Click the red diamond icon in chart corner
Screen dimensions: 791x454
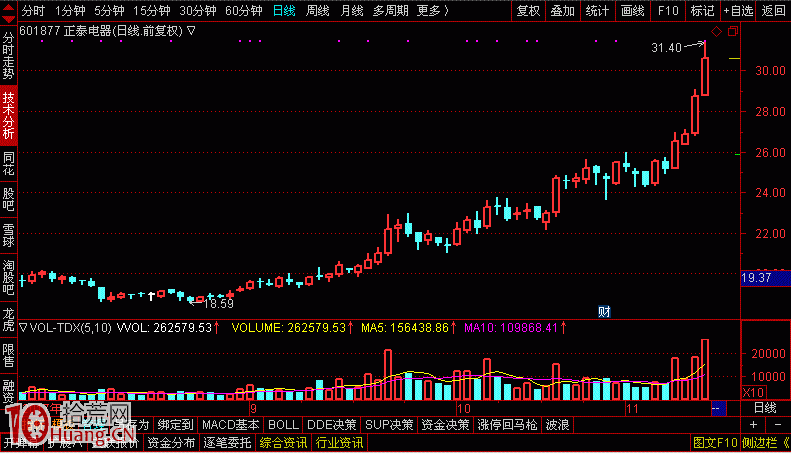(716, 32)
